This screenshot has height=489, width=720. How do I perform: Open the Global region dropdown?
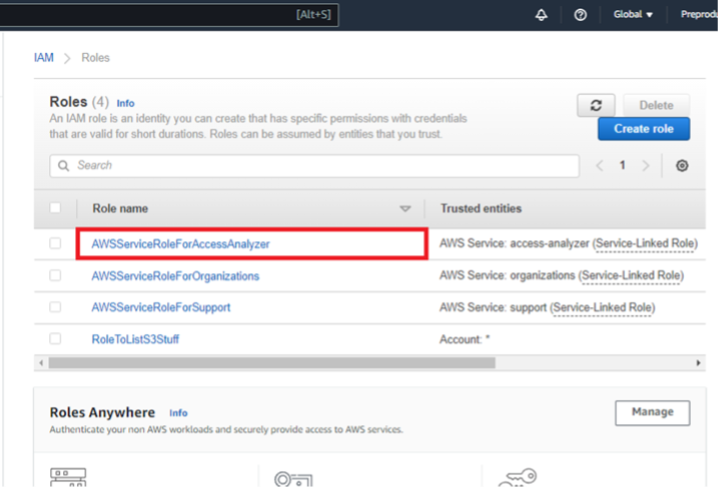633,14
